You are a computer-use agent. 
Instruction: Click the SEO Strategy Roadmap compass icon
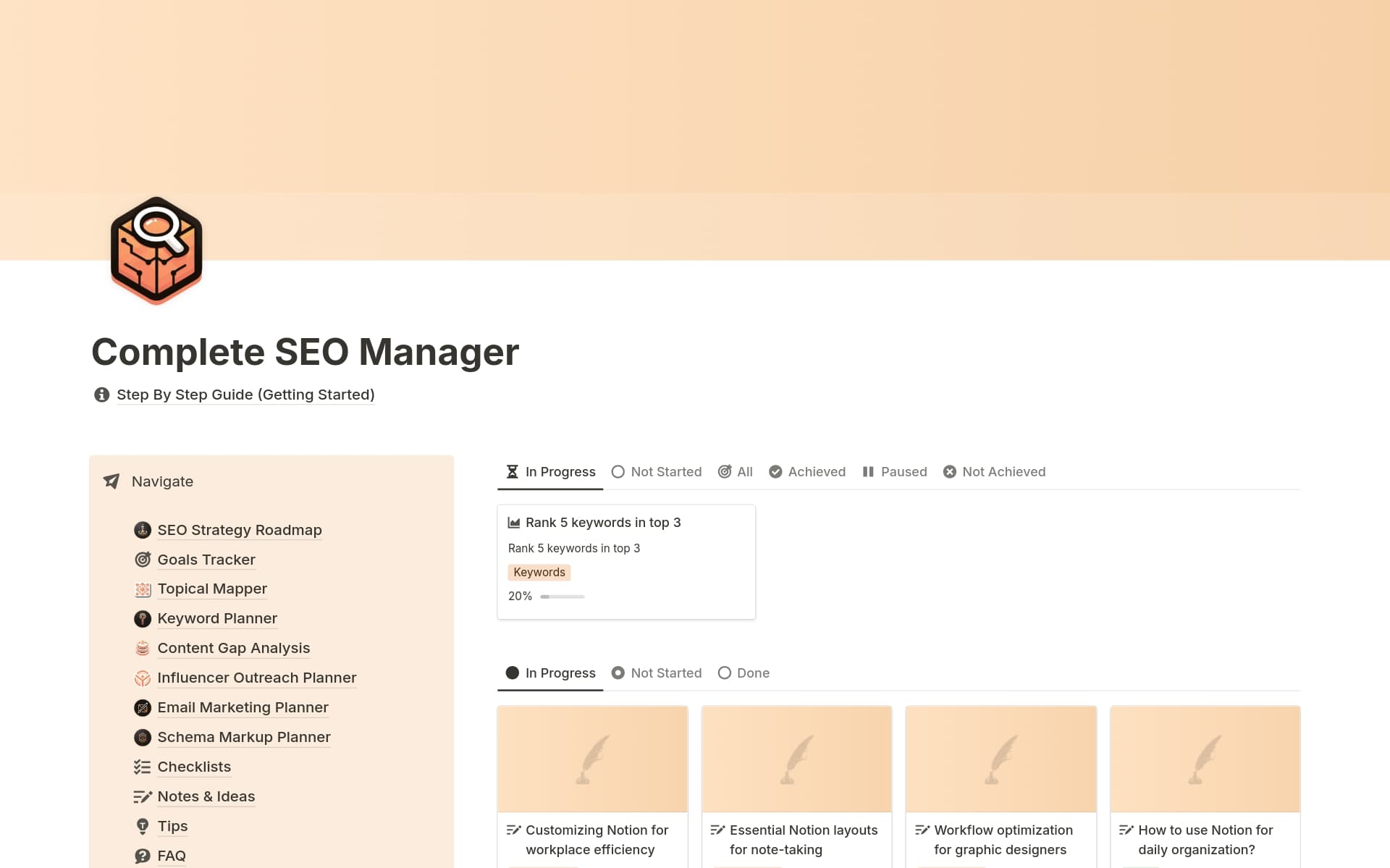point(143,529)
